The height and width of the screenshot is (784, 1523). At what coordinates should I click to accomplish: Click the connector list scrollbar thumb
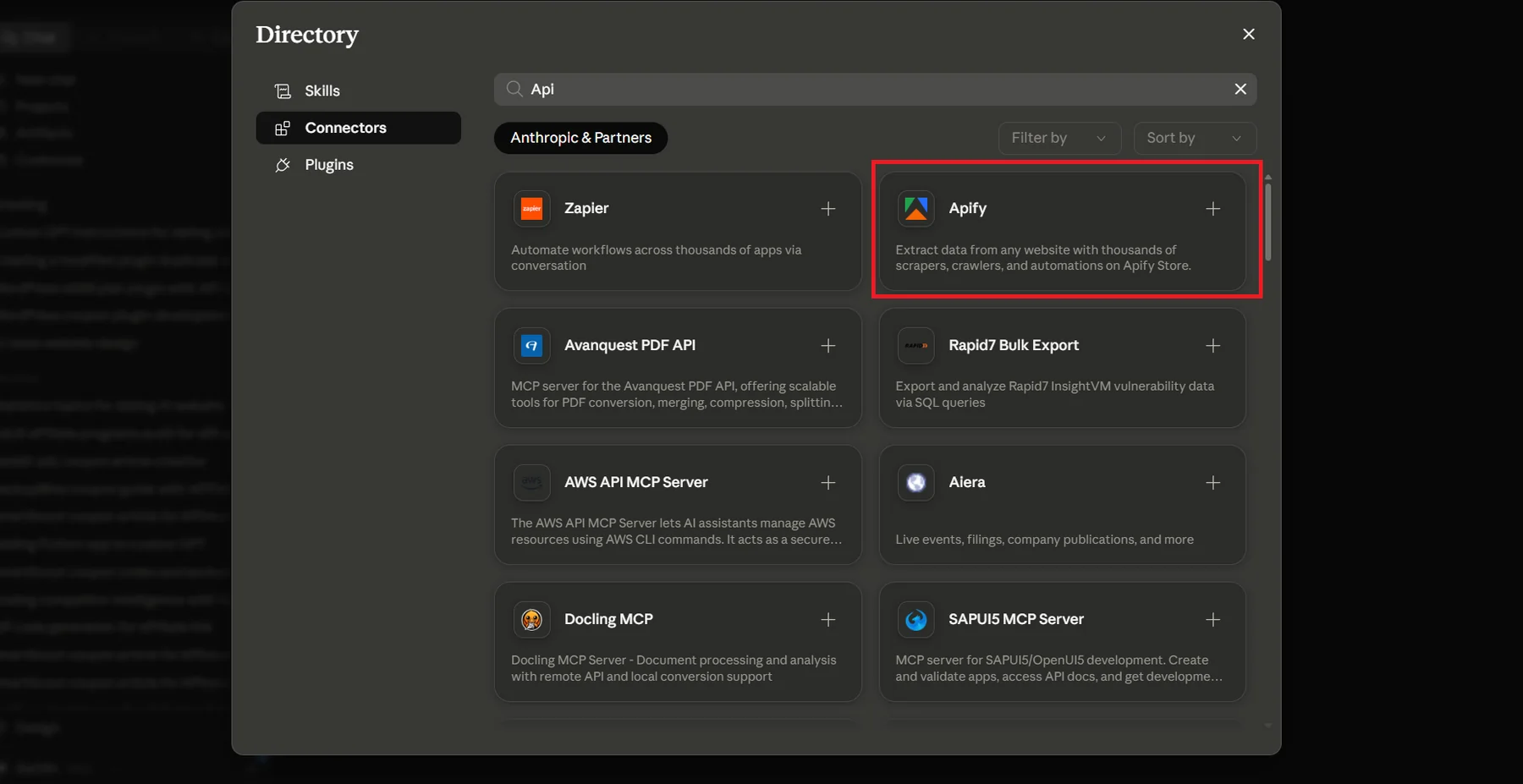point(1267,222)
